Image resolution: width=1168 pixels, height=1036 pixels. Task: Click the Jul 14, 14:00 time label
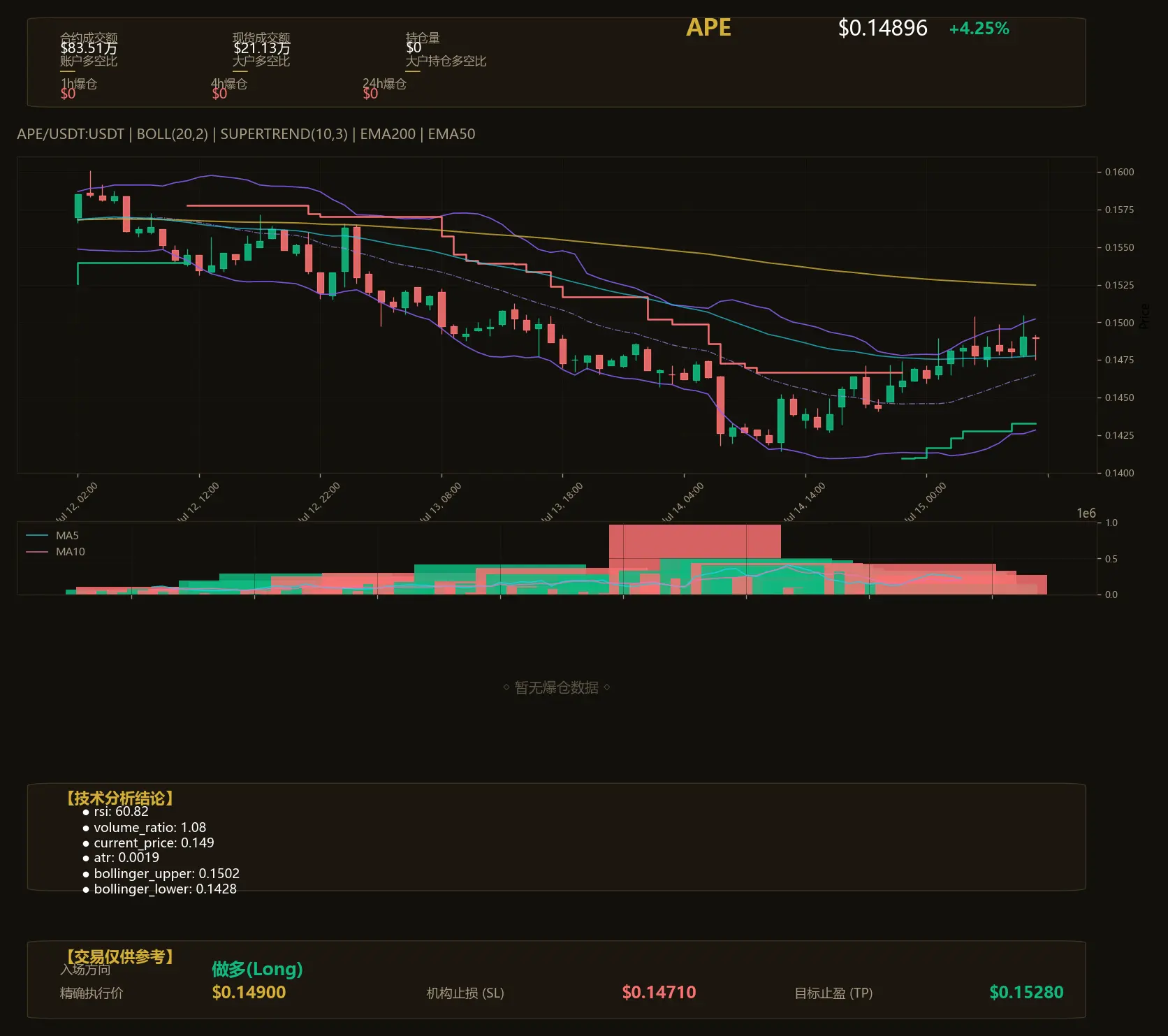(804, 502)
